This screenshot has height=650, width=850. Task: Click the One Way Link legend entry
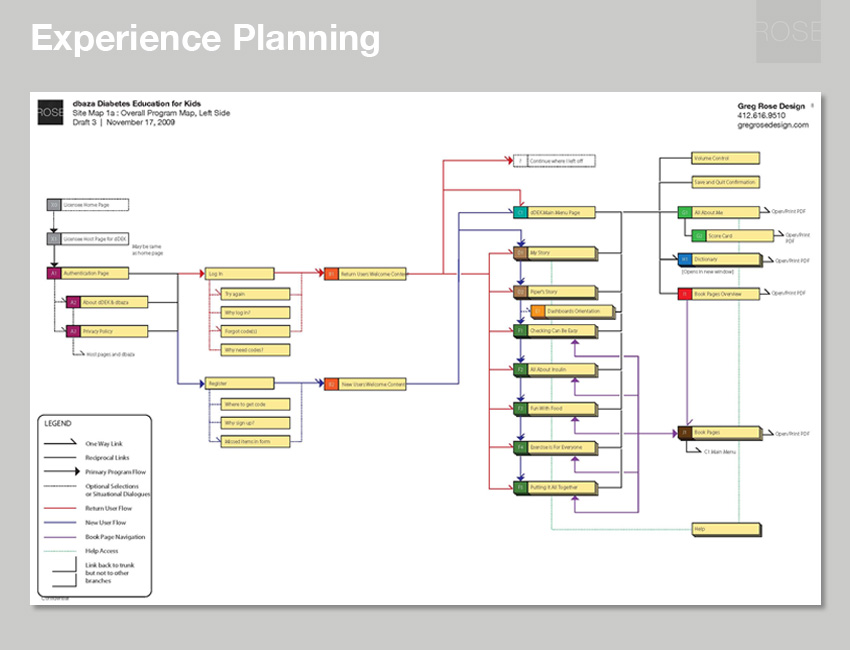[104, 443]
